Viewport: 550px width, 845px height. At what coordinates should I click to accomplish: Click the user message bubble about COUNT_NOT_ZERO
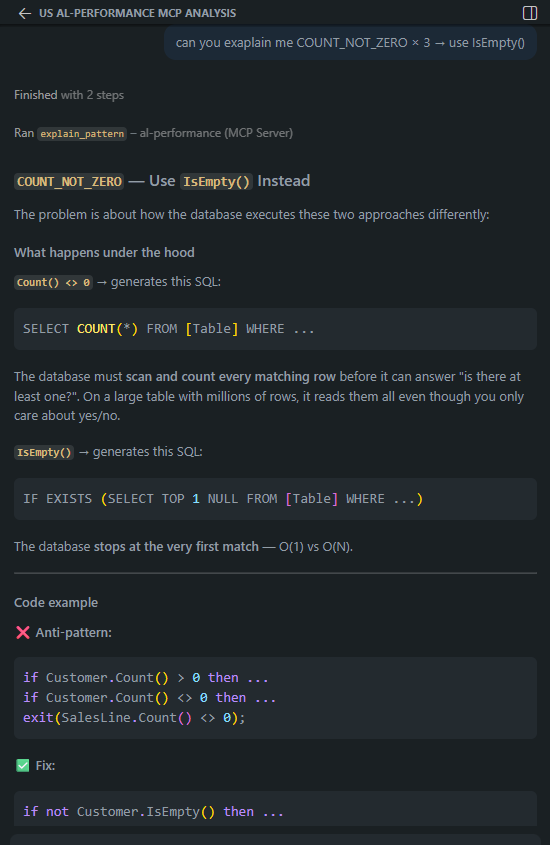[x=350, y=43]
